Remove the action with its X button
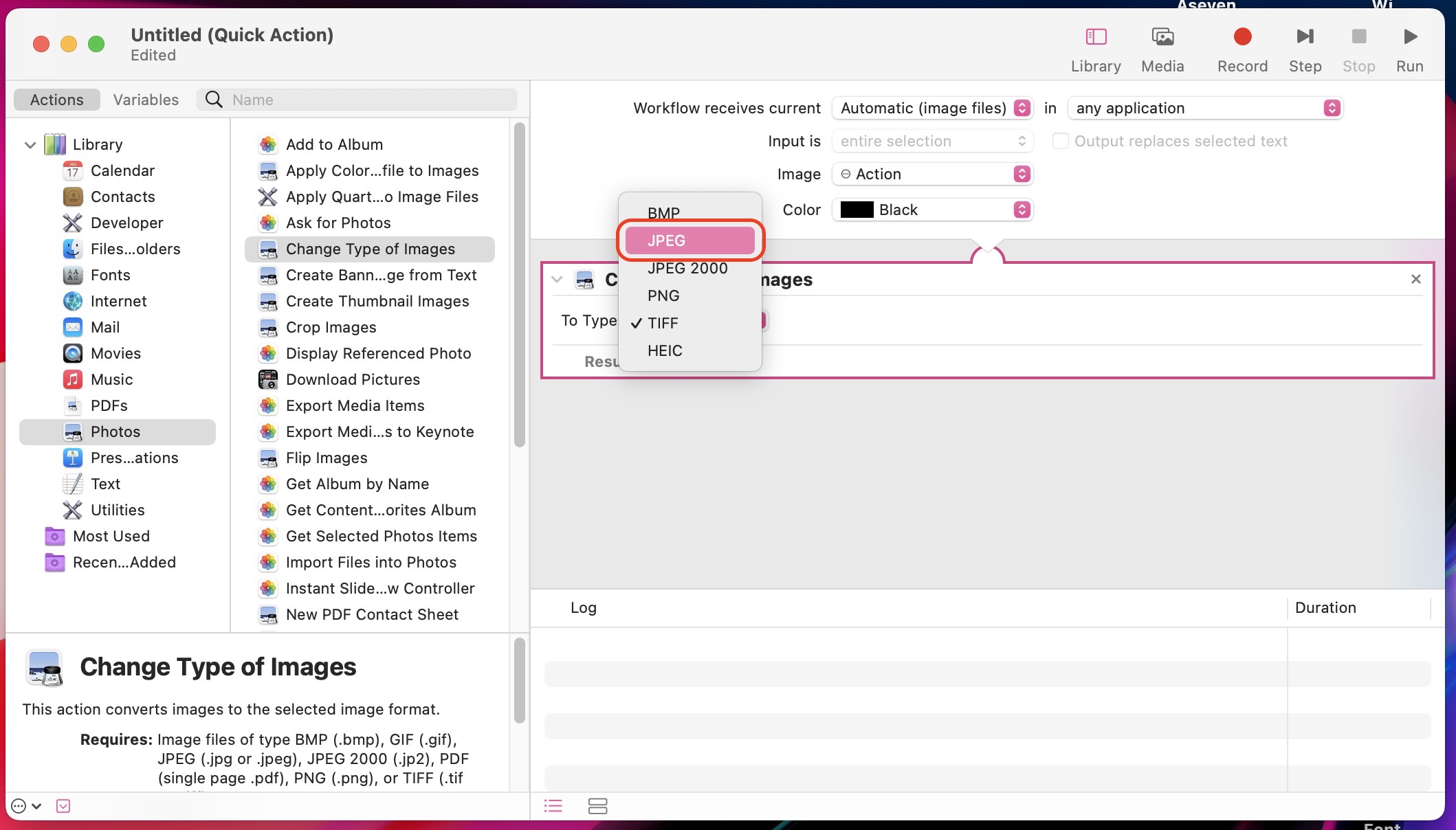The image size is (1456, 830). click(x=1415, y=279)
